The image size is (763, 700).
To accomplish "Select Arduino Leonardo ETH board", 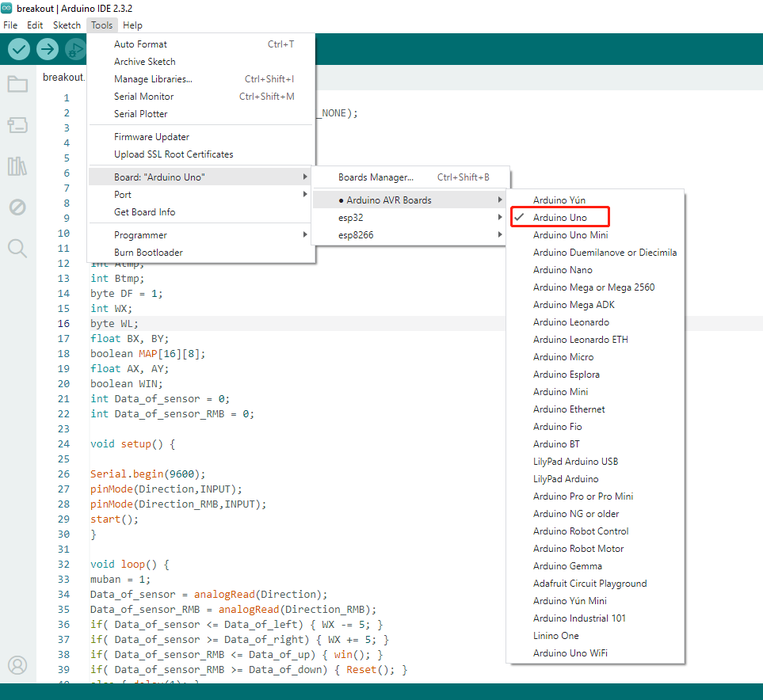I will pos(595,340).
